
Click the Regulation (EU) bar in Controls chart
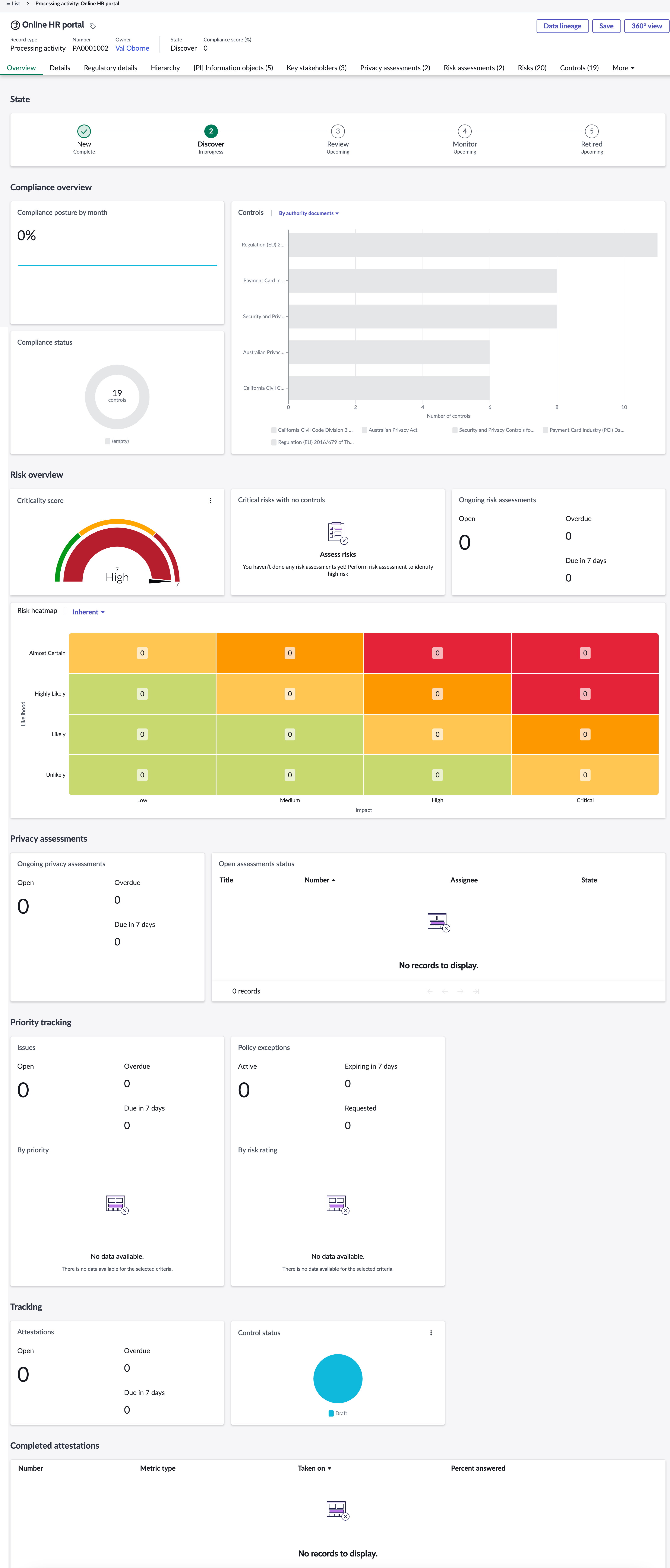(473, 245)
